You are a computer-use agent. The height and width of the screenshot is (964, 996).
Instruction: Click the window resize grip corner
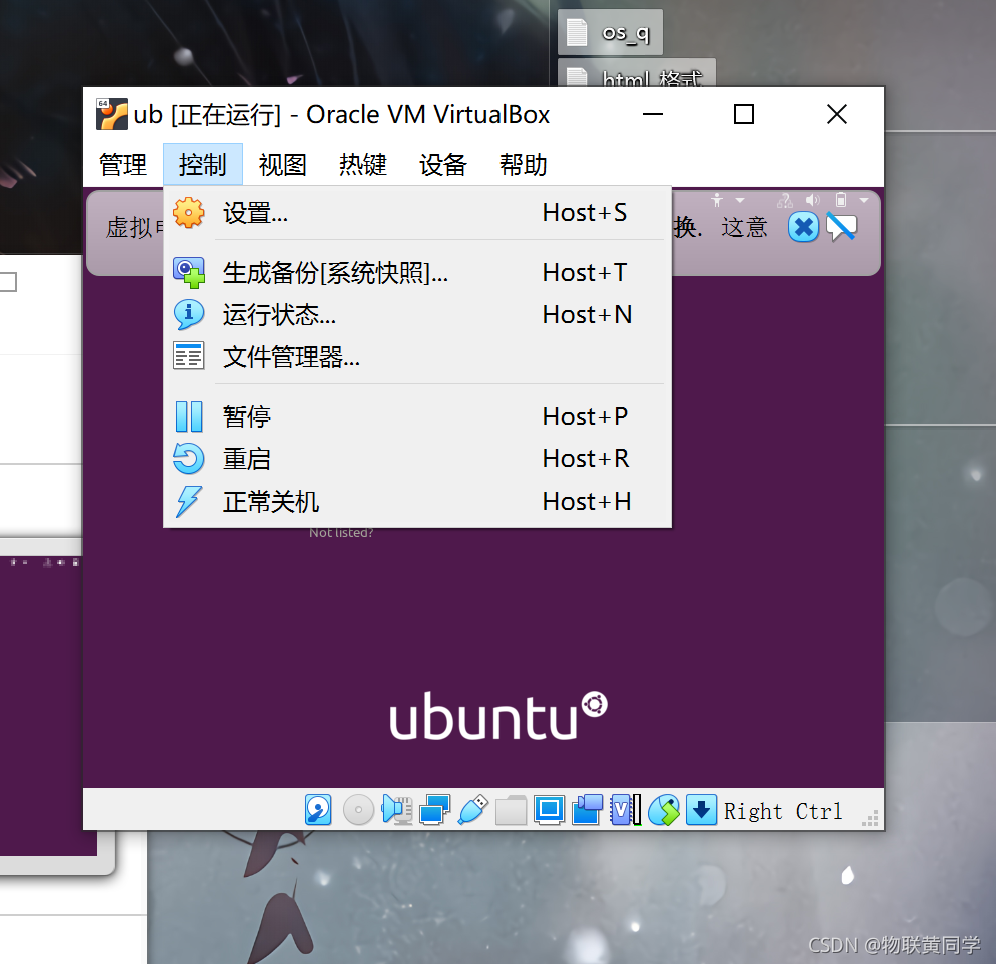[870, 818]
